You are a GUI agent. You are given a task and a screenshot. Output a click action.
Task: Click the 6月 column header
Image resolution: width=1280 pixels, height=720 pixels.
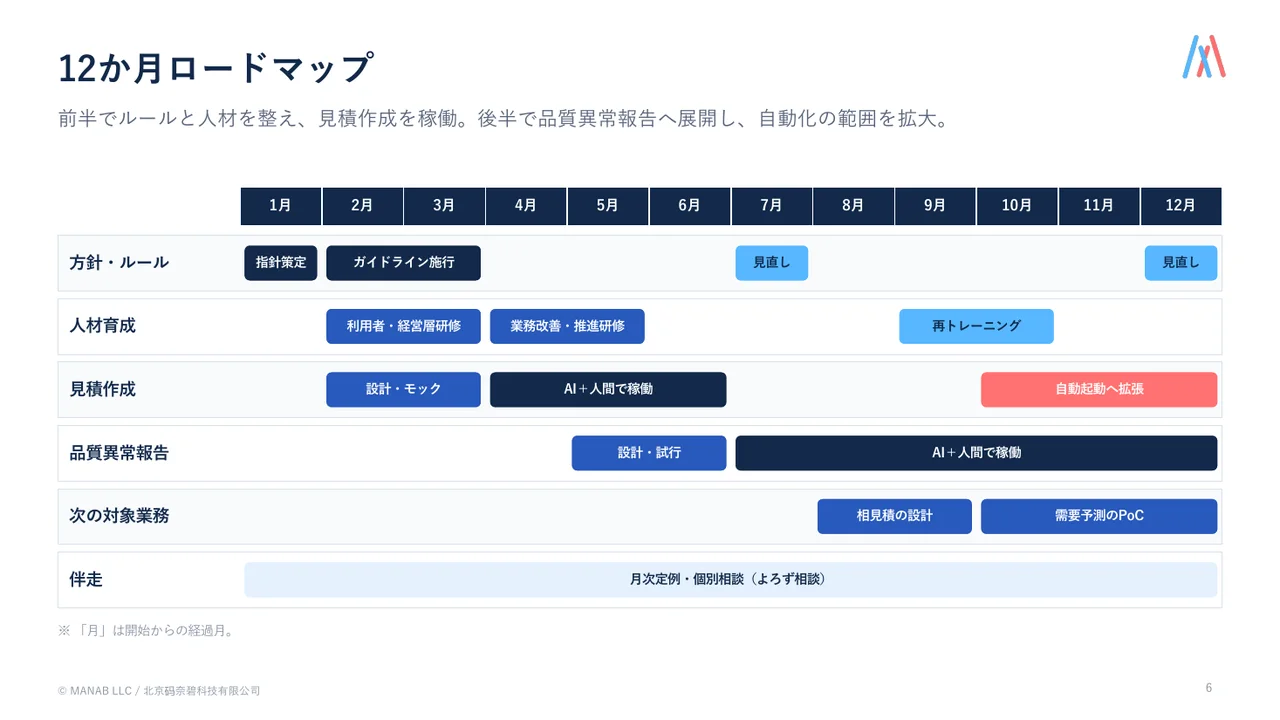(690, 206)
